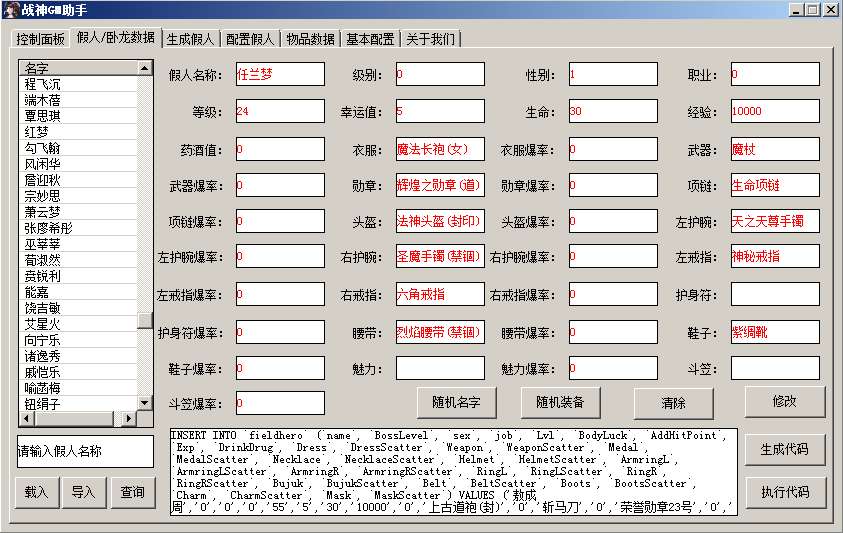This screenshot has height=533, width=843.
Task: Select 向宁乐 in the name list
Action: [78, 340]
